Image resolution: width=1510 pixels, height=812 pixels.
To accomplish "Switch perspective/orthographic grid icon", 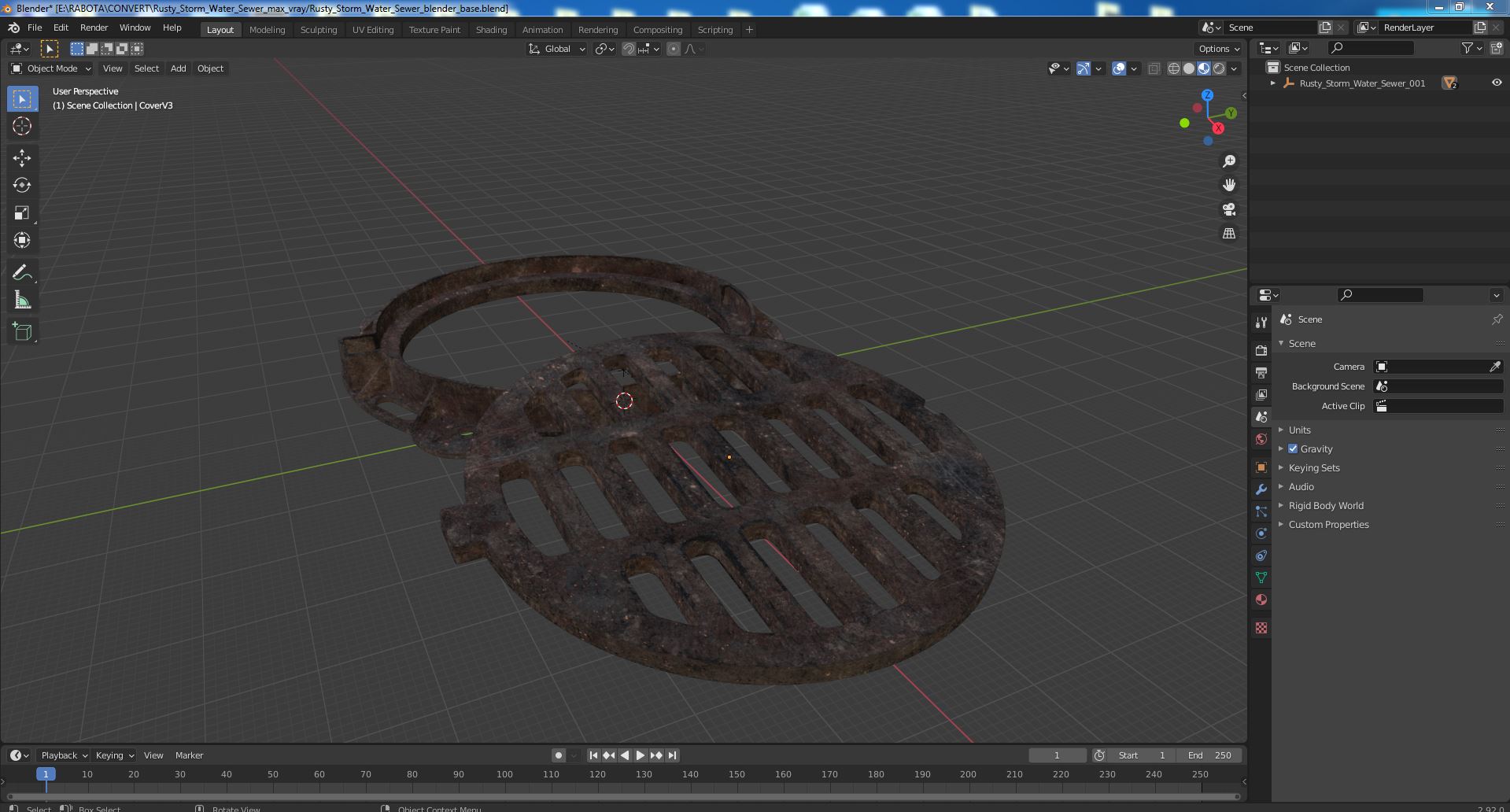I will click(1229, 234).
